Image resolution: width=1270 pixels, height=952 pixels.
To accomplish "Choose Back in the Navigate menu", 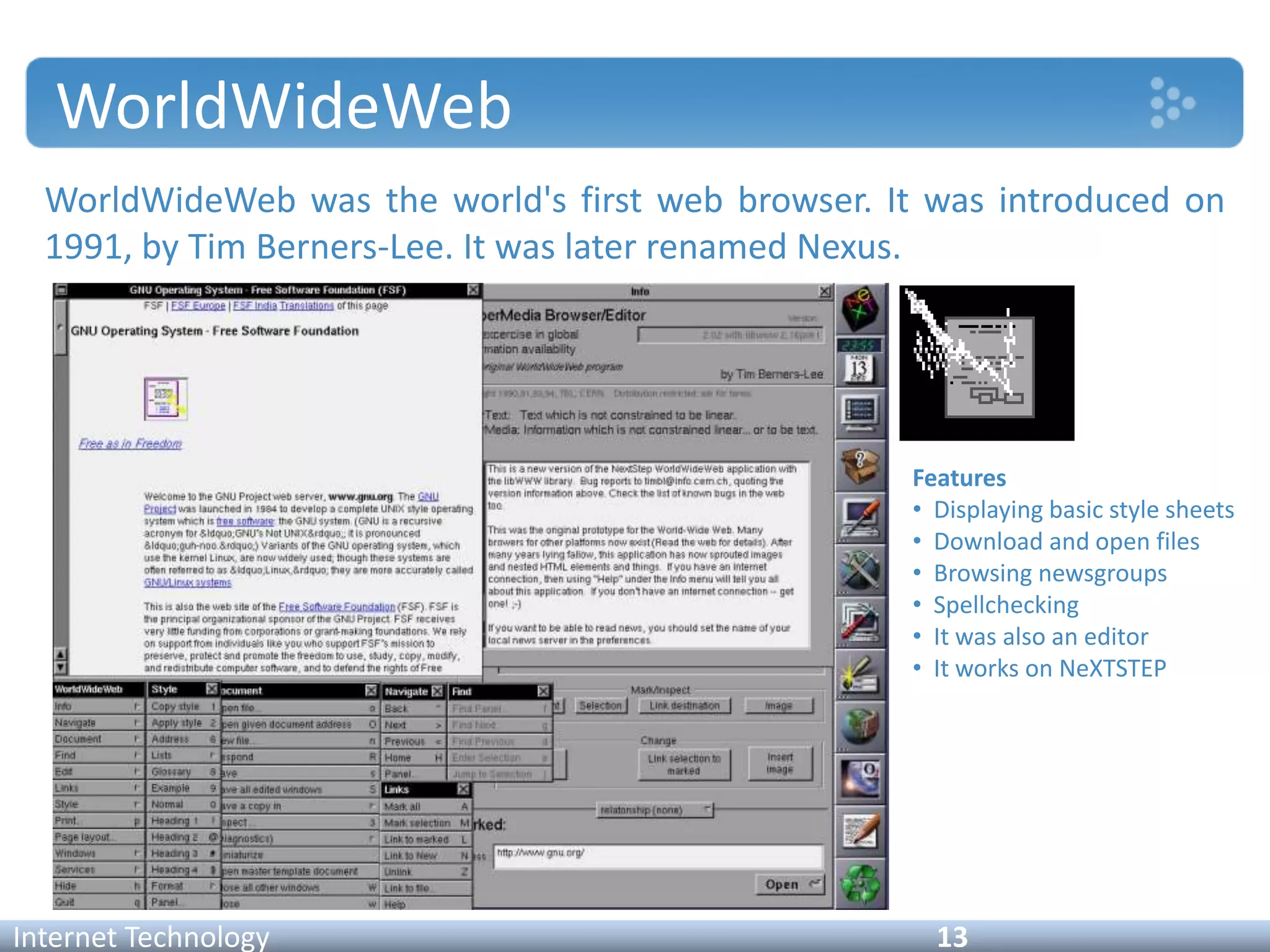I will pos(413,708).
